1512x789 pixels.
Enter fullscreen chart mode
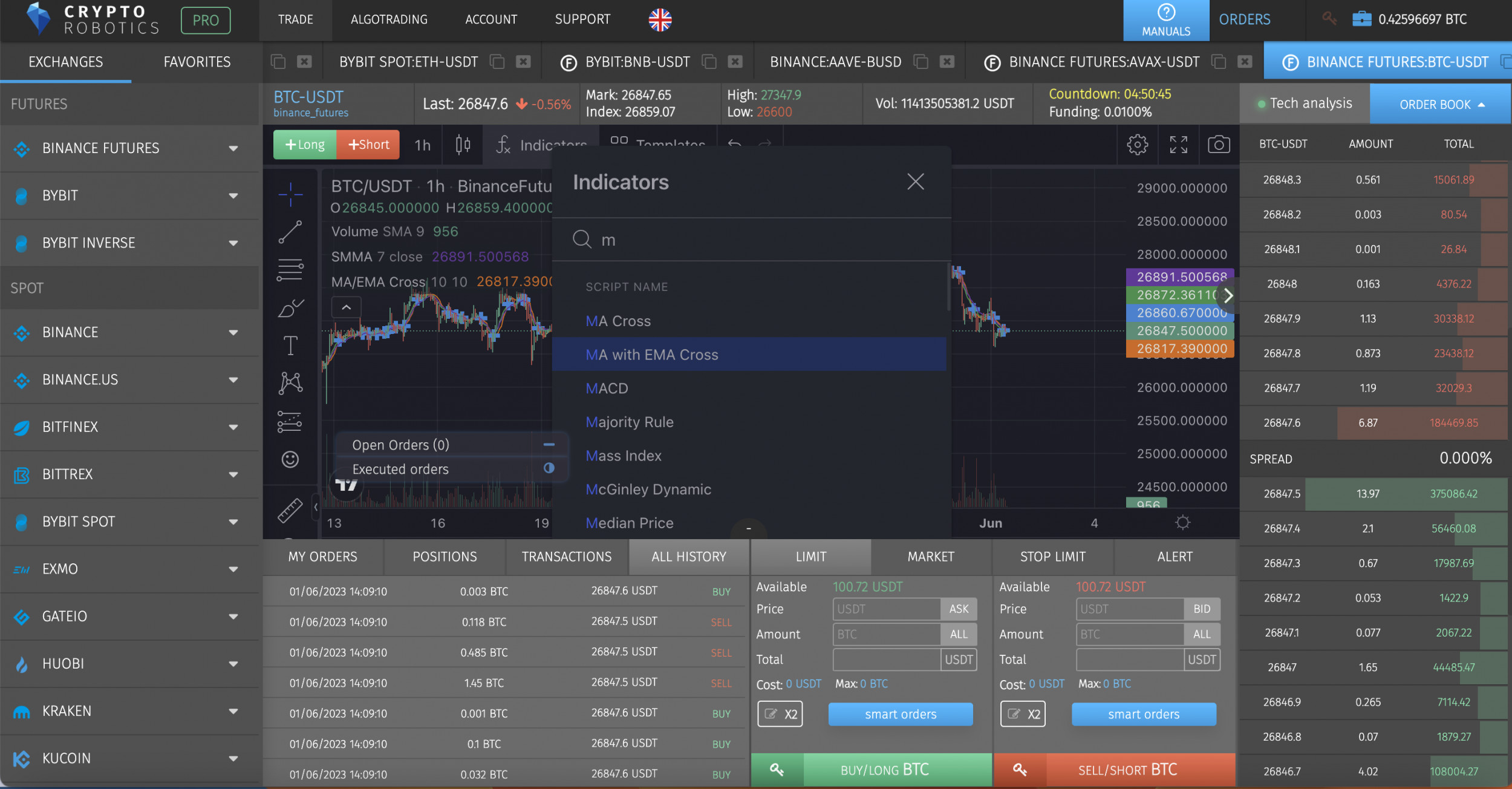tap(1178, 145)
